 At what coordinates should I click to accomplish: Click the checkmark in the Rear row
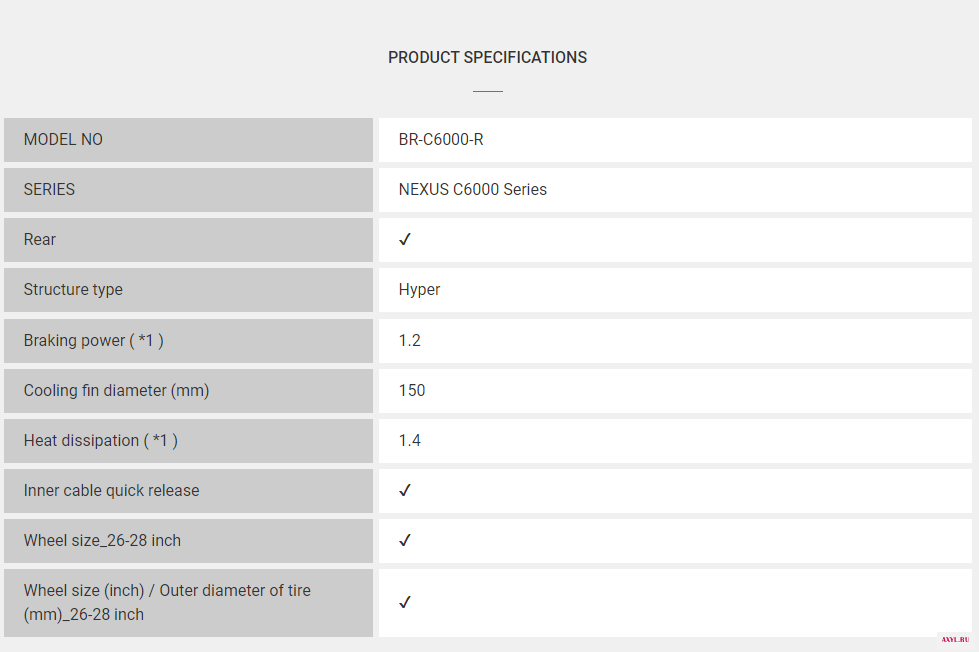pos(405,239)
